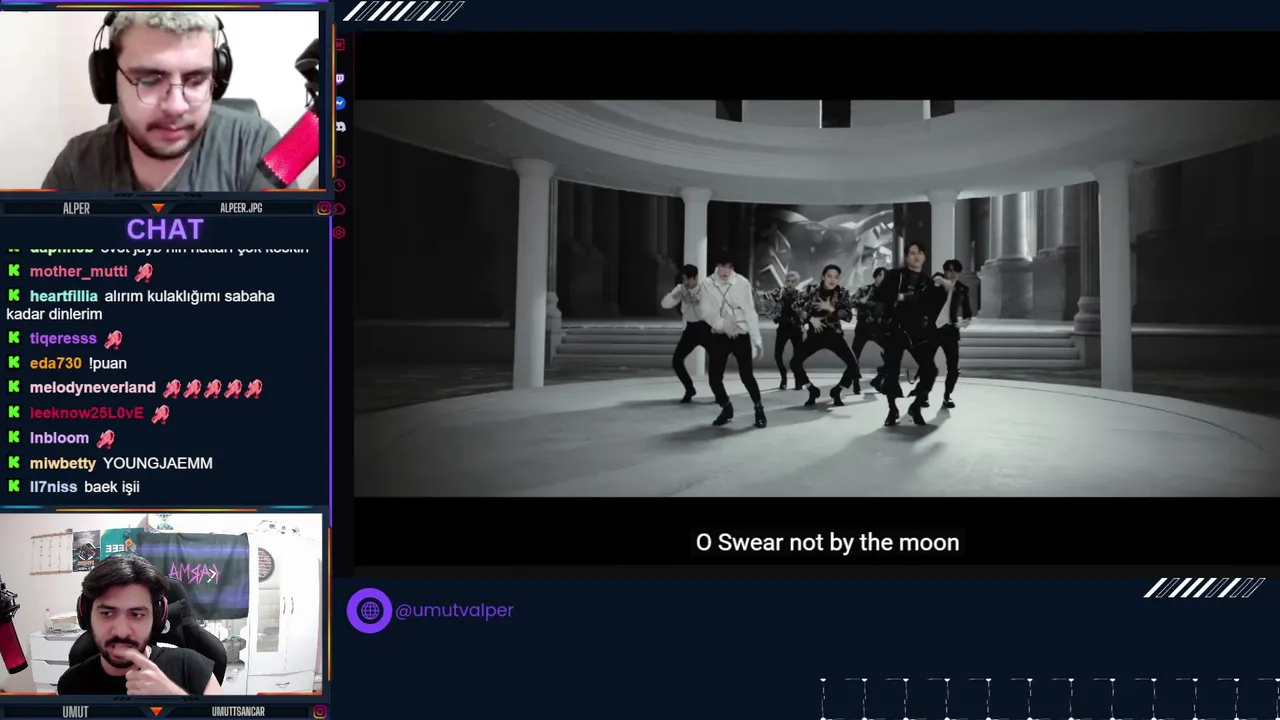Click the UMUT name label
The image size is (1280, 720).
pos(75,712)
